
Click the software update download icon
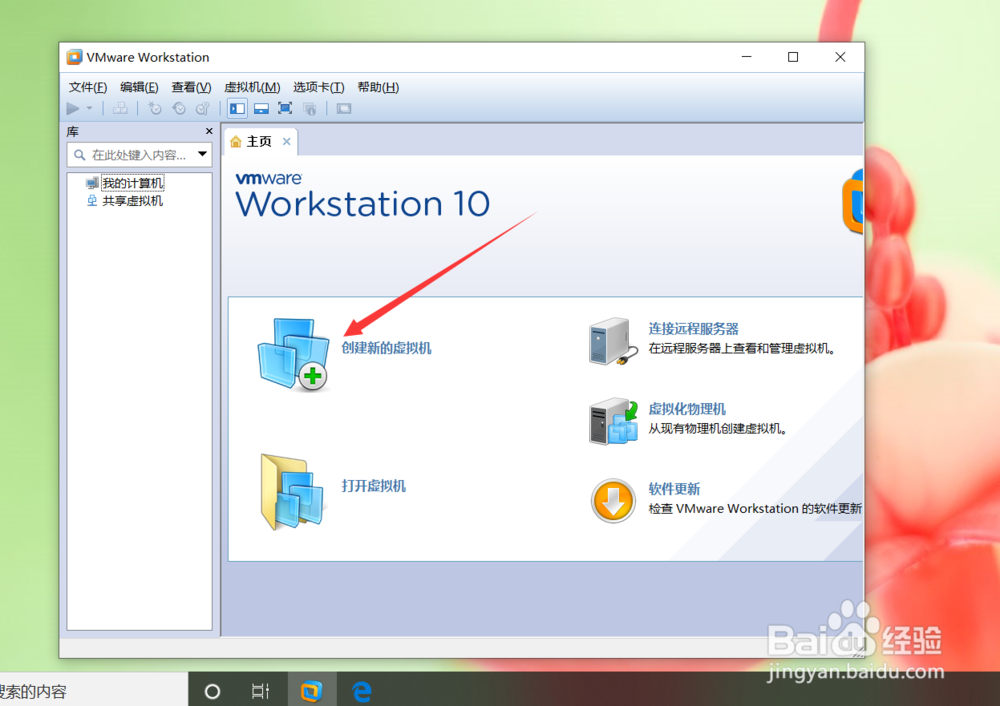(612, 500)
